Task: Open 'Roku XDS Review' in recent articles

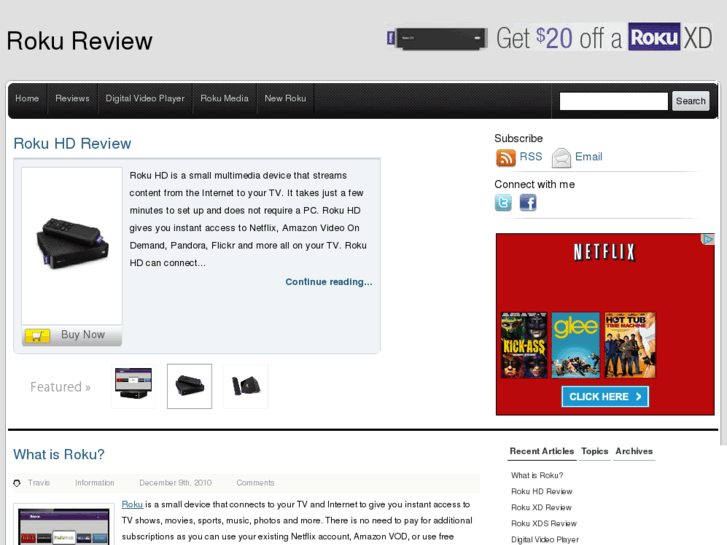Action: pos(543,523)
